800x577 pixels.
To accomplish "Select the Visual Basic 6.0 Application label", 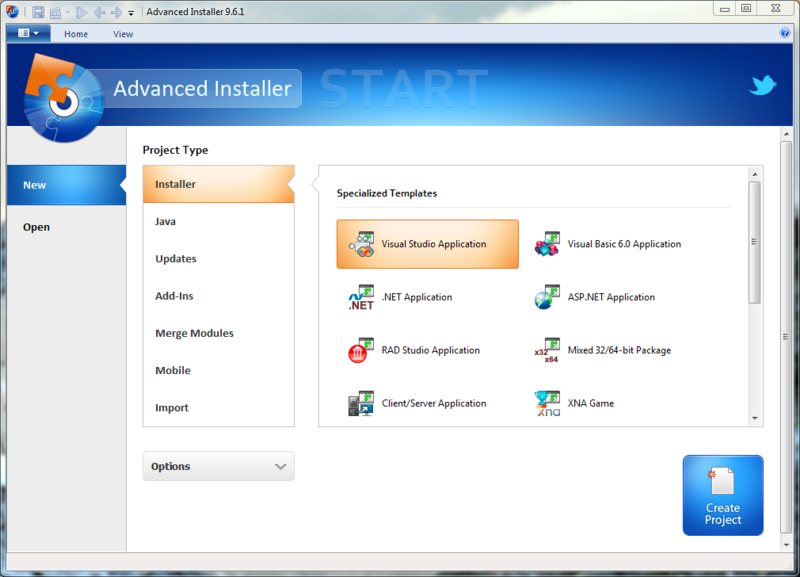I will pyautogui.click(x=624, y=244).
